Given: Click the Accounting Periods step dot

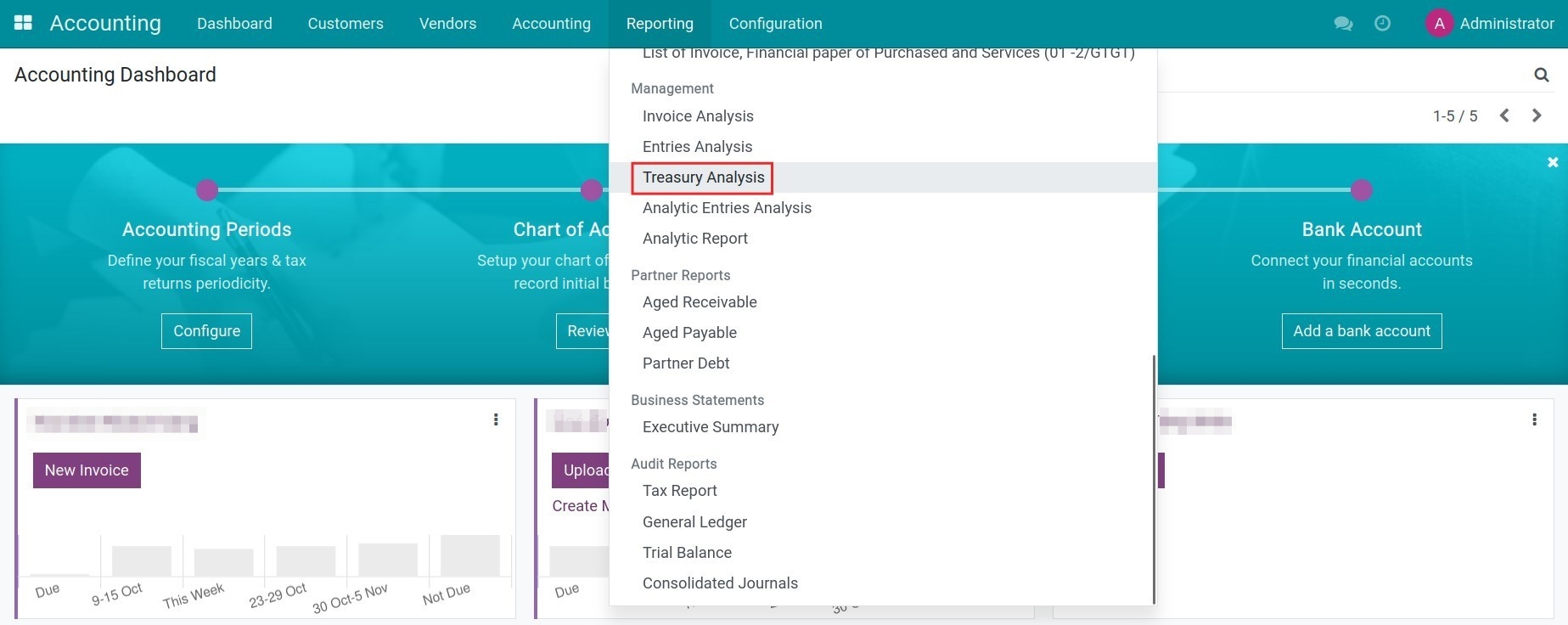Looking at the screenshot, I should tap(207, 190).
